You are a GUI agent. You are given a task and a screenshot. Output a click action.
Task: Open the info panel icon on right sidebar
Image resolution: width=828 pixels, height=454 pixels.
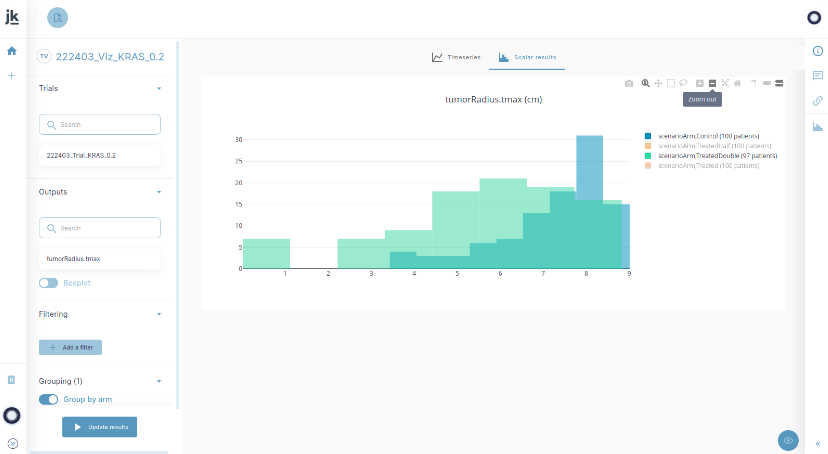(x=817, y=51)
